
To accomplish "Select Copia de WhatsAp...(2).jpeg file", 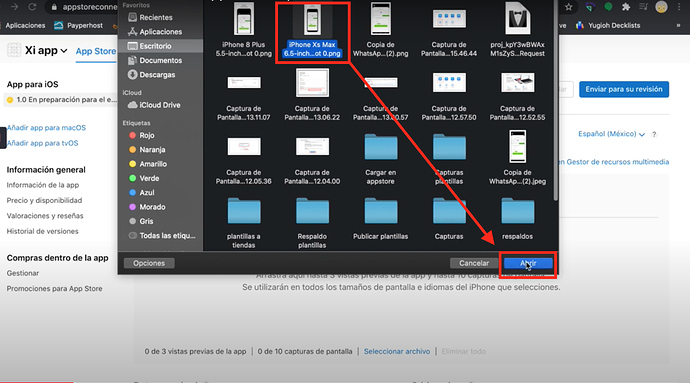I will [517, 158].
